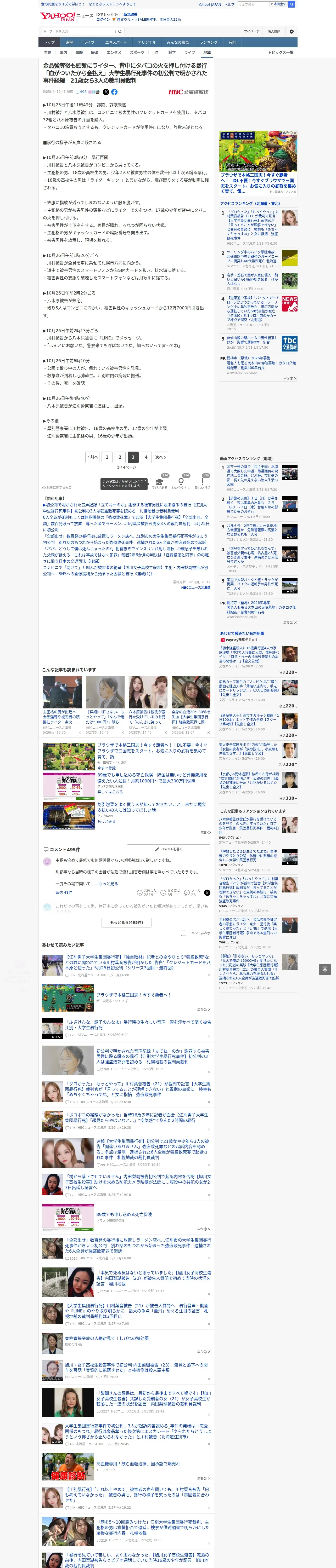Click the ログイン link
The height and width of the screenshot is (1568, 336).
pyautogui.click(x=103, y=20)
